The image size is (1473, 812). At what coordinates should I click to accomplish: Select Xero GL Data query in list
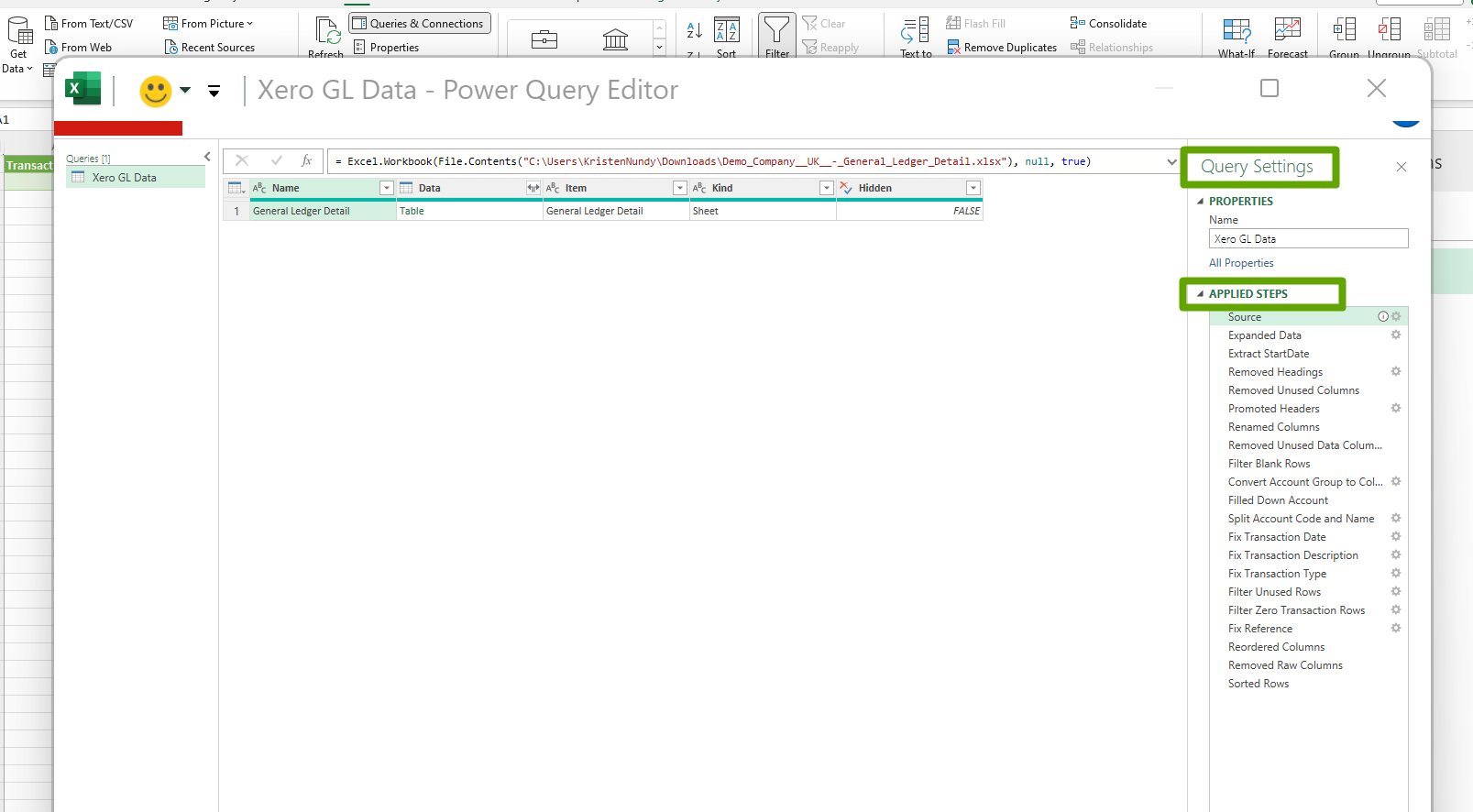coord(136,178)
